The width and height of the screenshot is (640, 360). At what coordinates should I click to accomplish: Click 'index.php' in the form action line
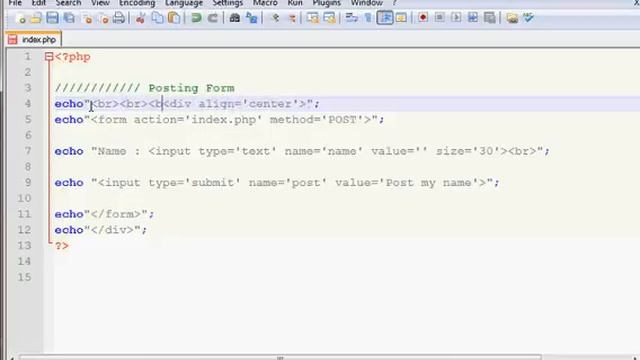[x=224, y=120]
